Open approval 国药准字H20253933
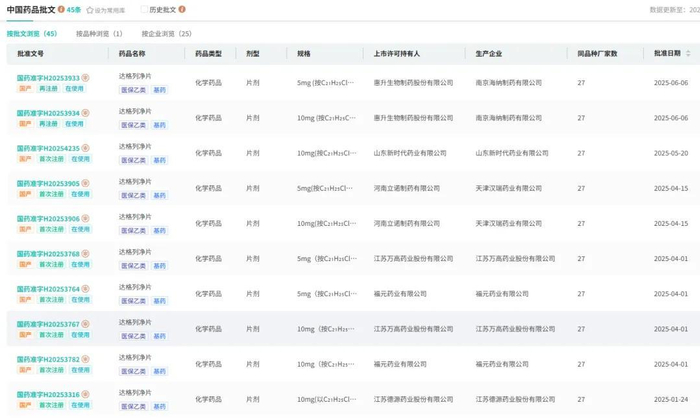This screenshot has width=700, height=418. pyautogui.click(x=48, y=78)
